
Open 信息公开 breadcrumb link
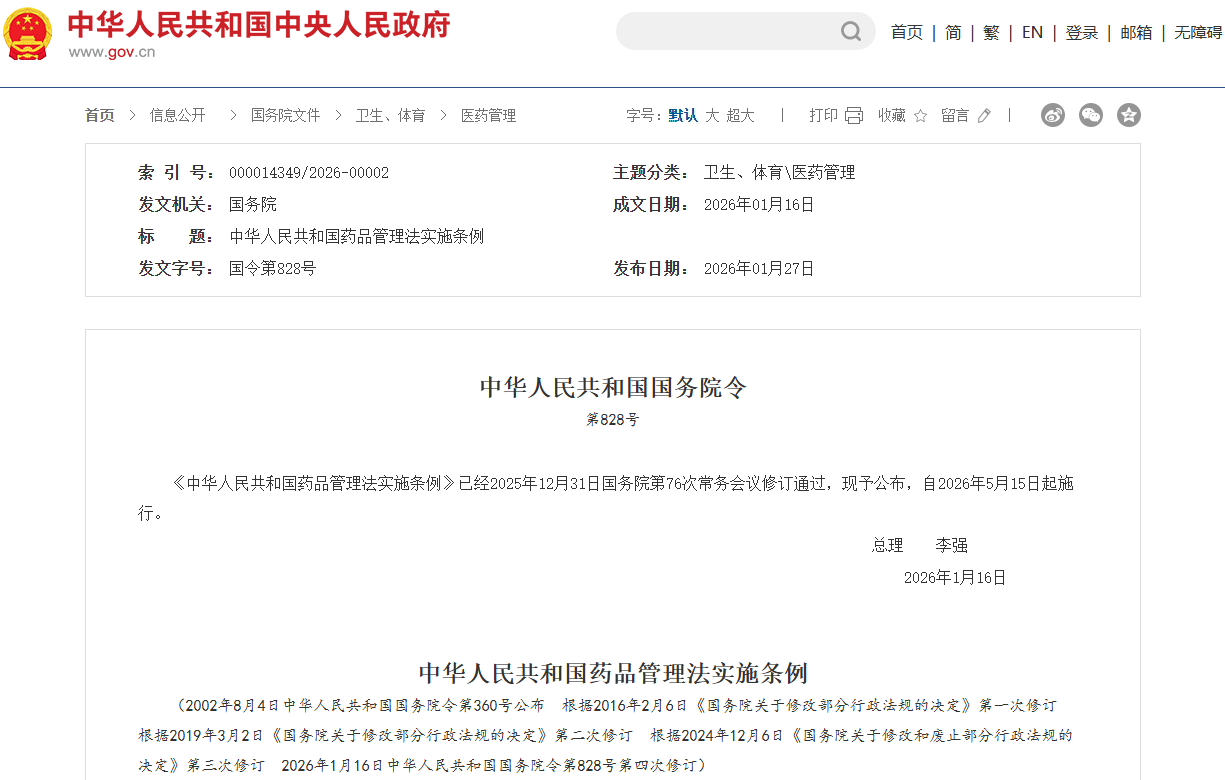coord(178,116)
